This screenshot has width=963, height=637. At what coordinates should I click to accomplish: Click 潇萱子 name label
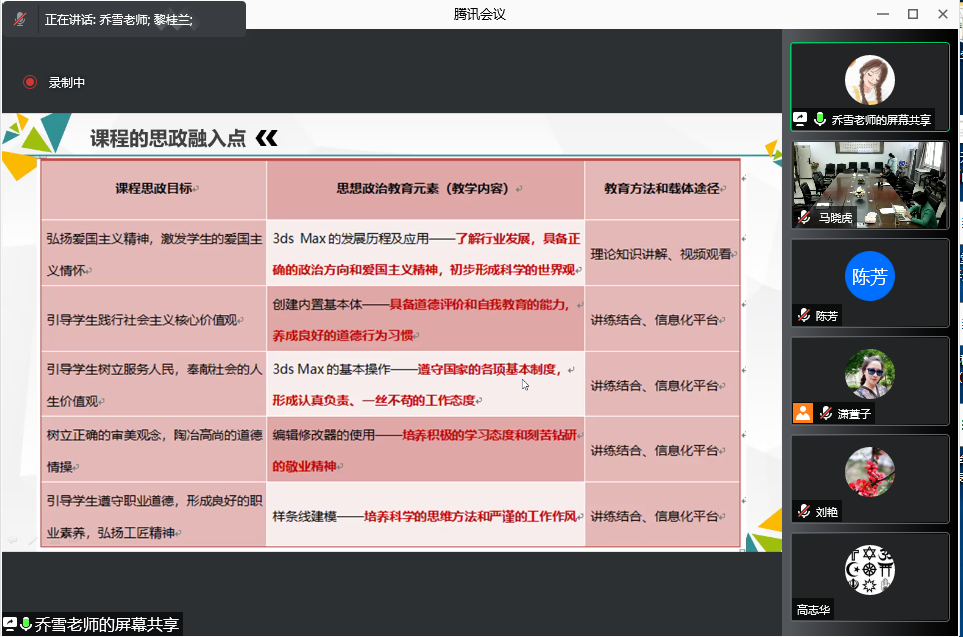pyautogui.click(x=854, y=414)
